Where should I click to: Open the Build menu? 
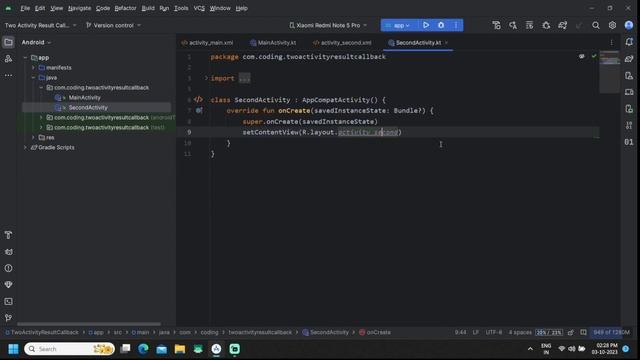click(x=148, y=8)
